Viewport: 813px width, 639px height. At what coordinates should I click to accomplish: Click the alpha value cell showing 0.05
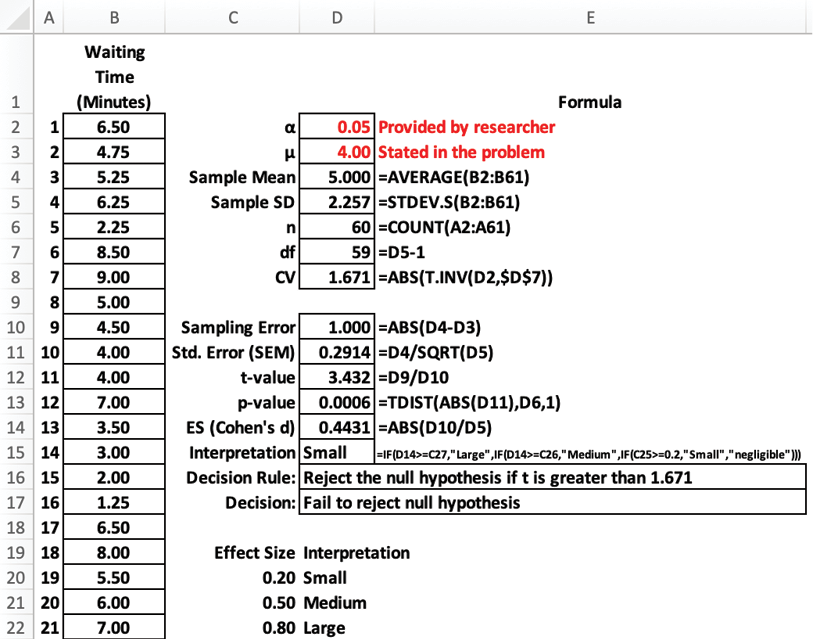pyautogui.click(x=337, y=127)
